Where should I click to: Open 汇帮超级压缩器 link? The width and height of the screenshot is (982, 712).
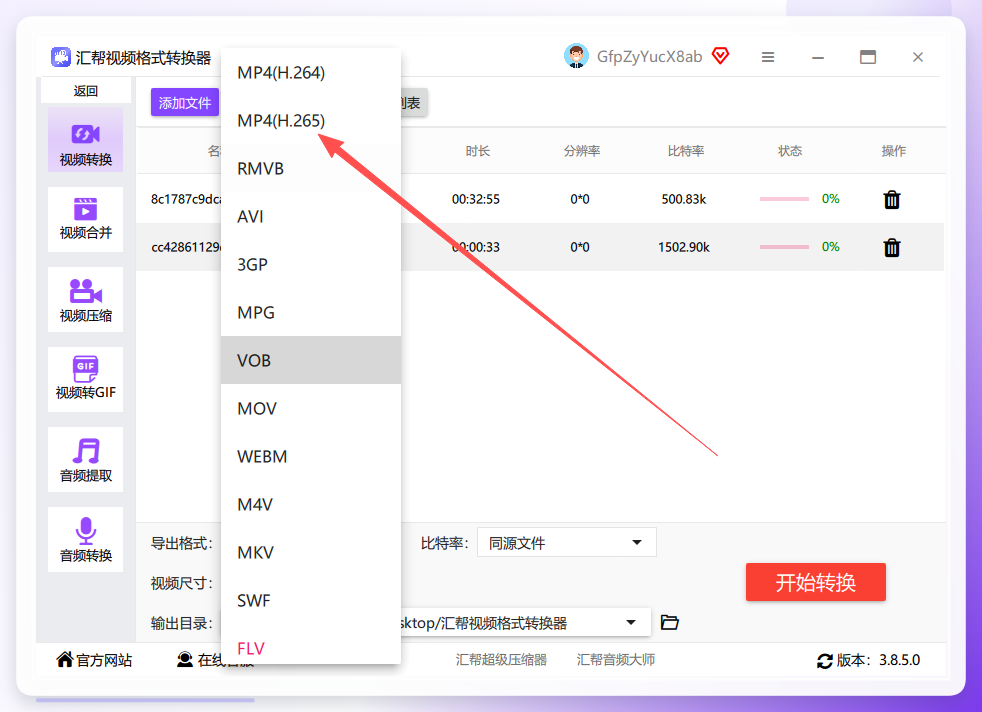coord(501,659)
